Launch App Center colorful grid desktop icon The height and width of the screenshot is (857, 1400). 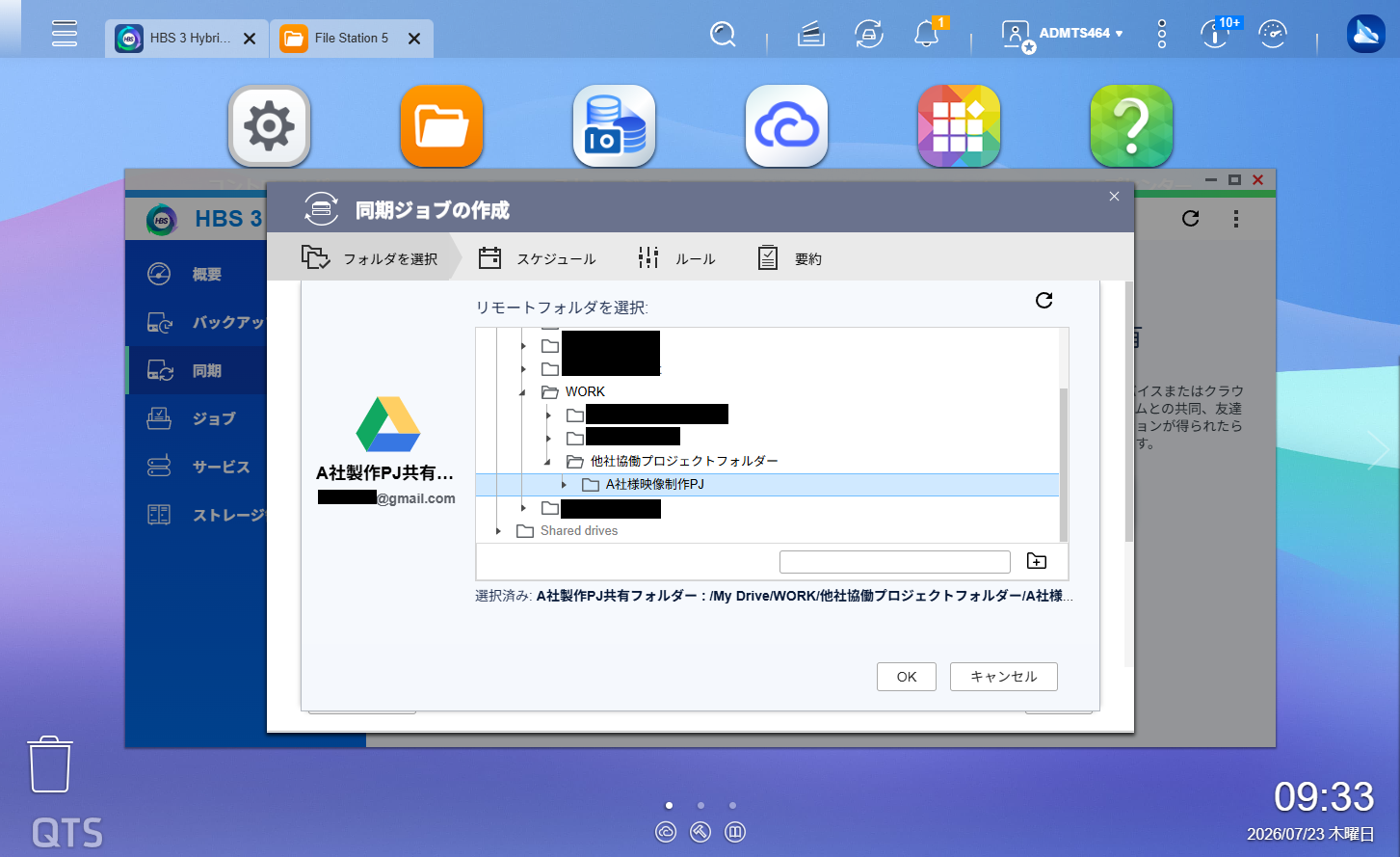point(959,125)
